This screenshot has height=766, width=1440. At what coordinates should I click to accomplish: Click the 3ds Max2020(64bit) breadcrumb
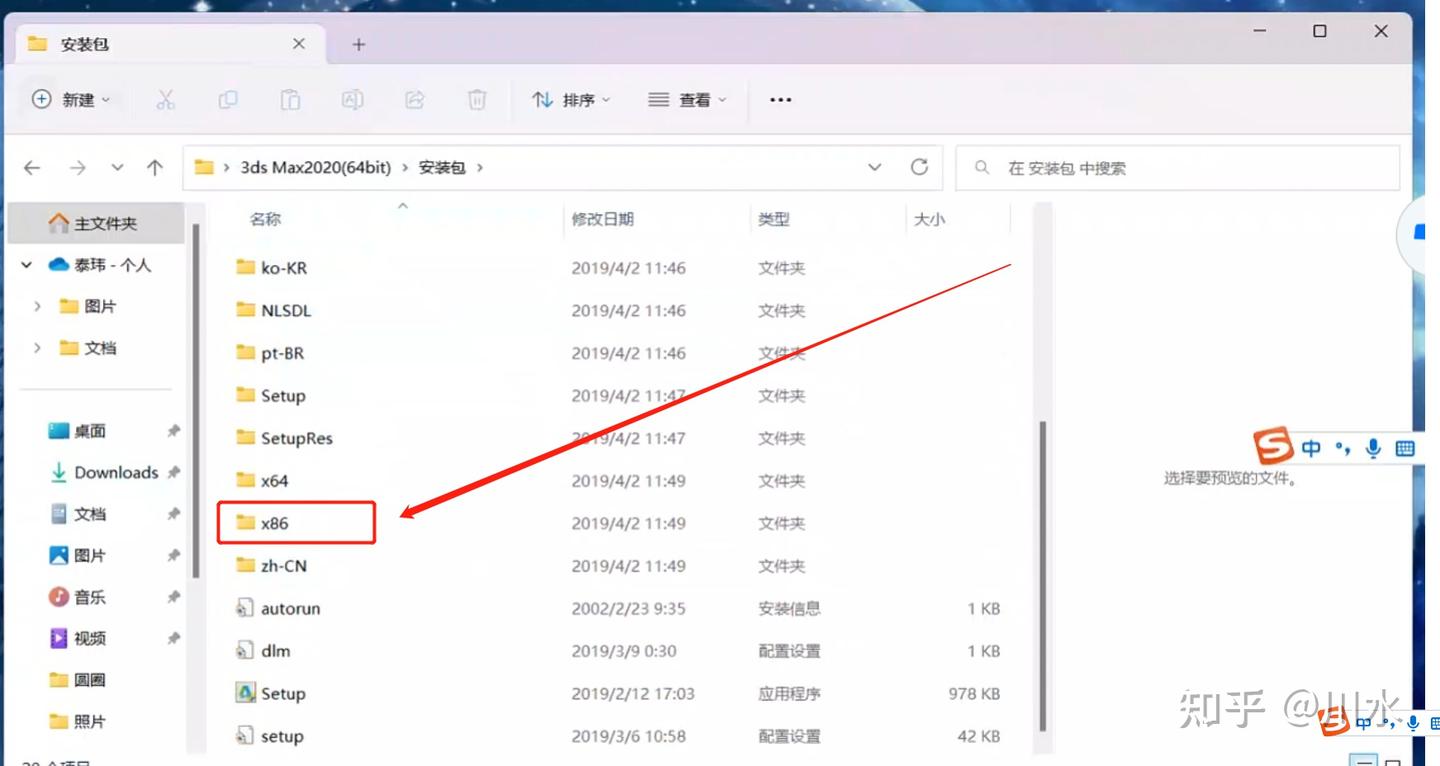[316, 168]
